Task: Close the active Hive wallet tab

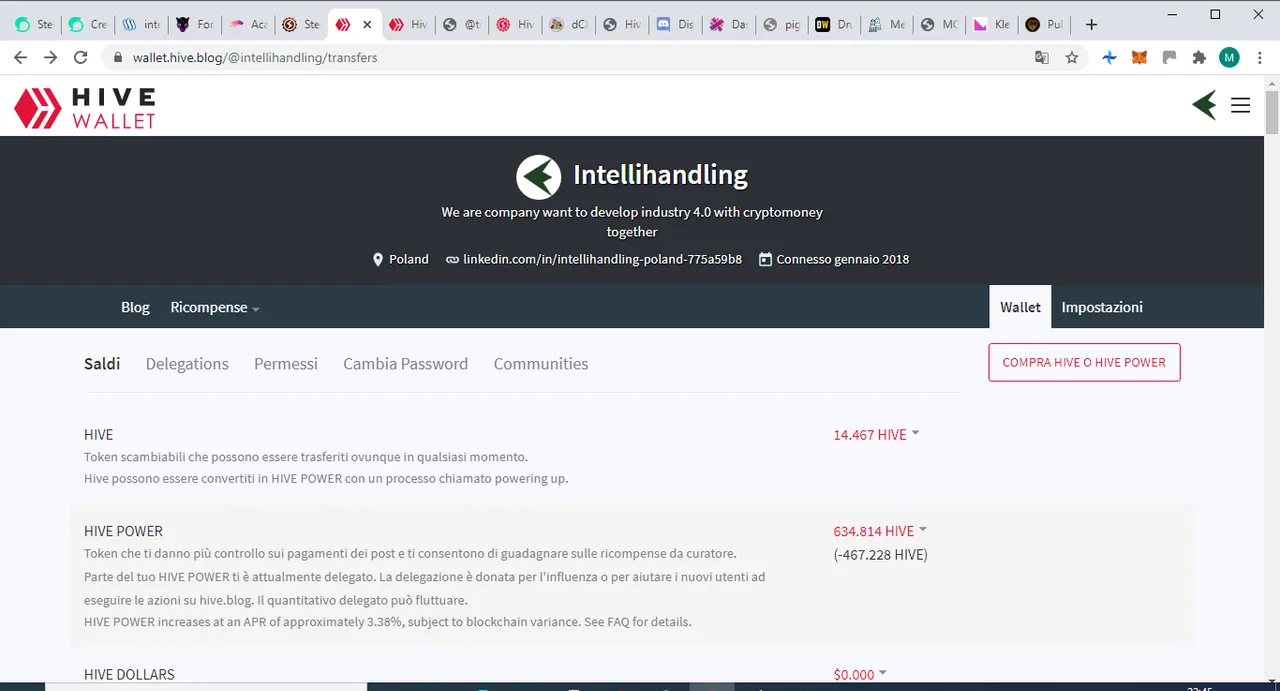Action: [x=367, y=24]
